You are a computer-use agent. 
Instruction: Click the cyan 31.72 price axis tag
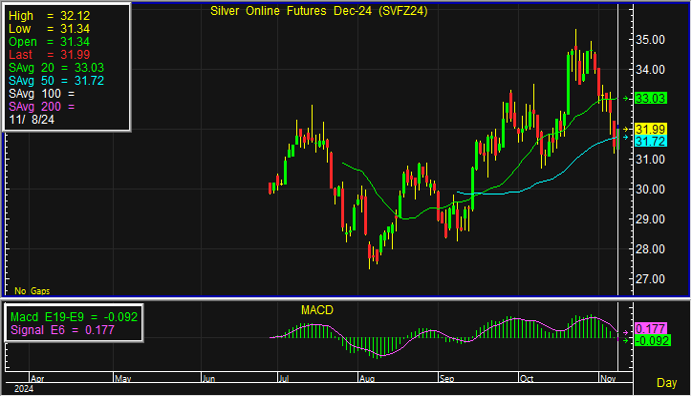coord(651,142)
